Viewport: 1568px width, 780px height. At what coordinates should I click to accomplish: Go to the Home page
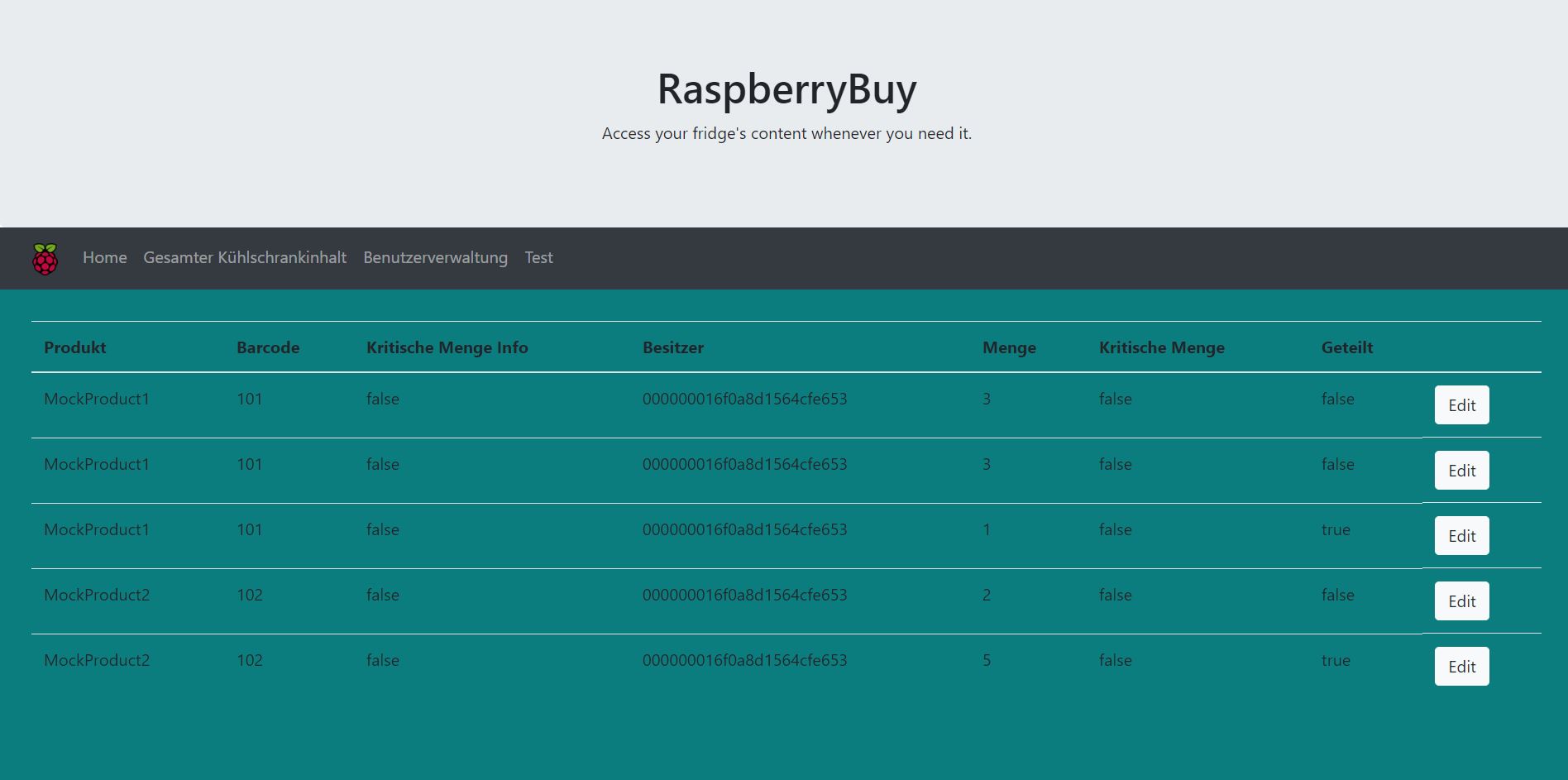[105, 257]
